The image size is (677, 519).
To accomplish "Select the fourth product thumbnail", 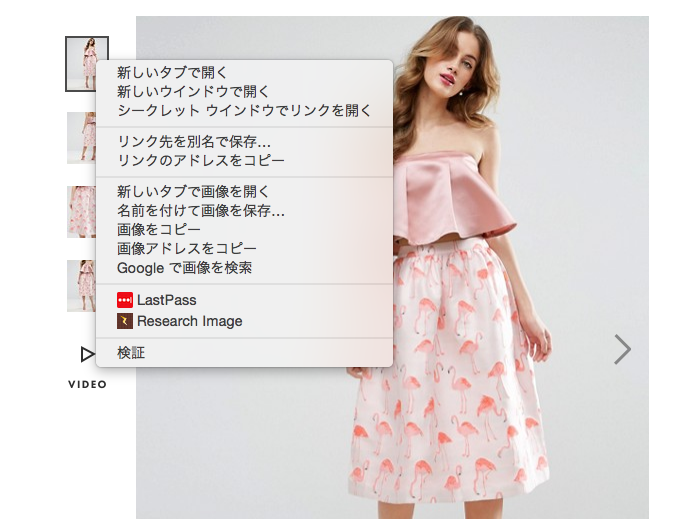I will [81, 286].
